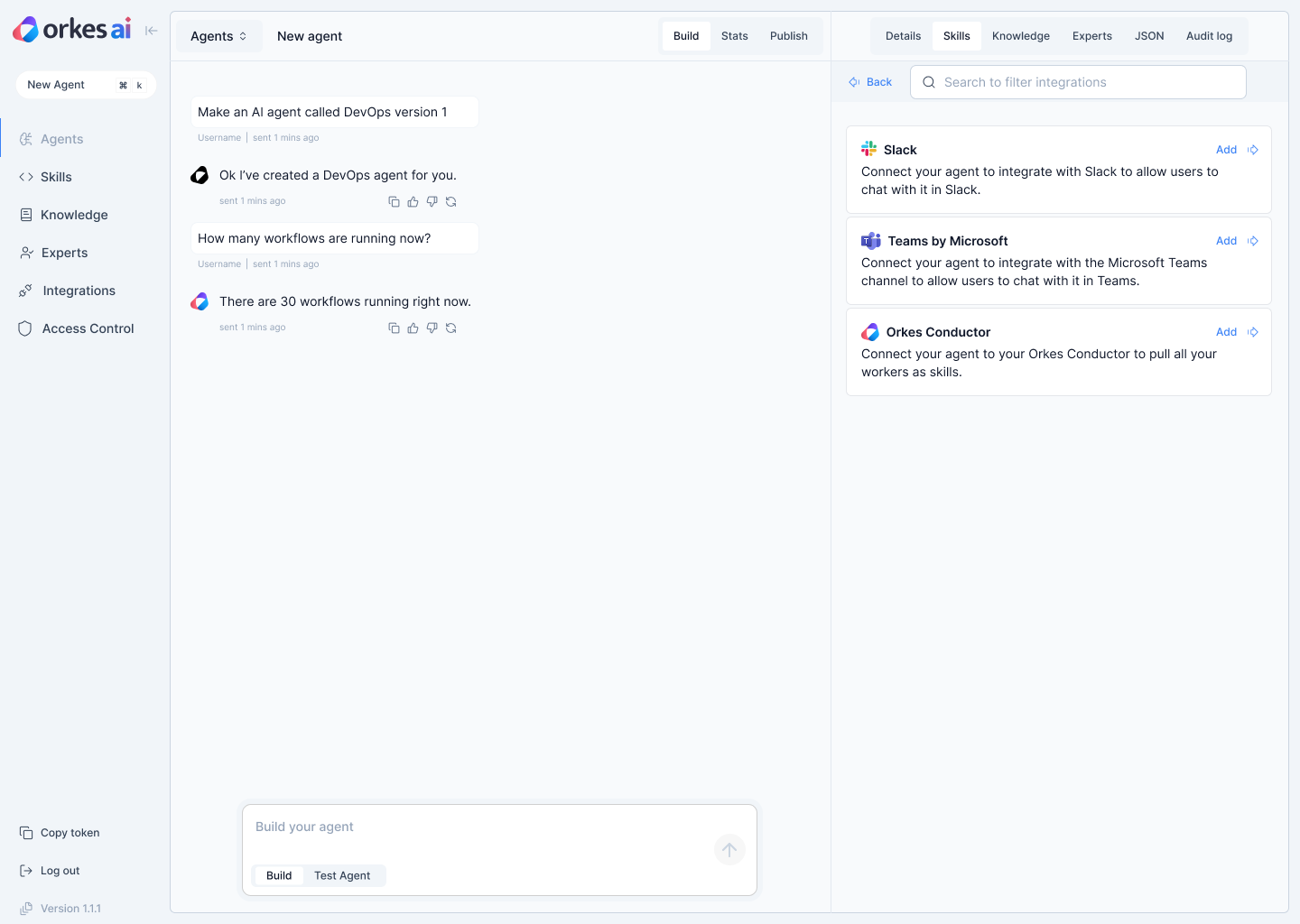Open the Agents sidebar item
Image resolution: width=1300 pixels, height=924 pixels.
[x=61, y=139]
